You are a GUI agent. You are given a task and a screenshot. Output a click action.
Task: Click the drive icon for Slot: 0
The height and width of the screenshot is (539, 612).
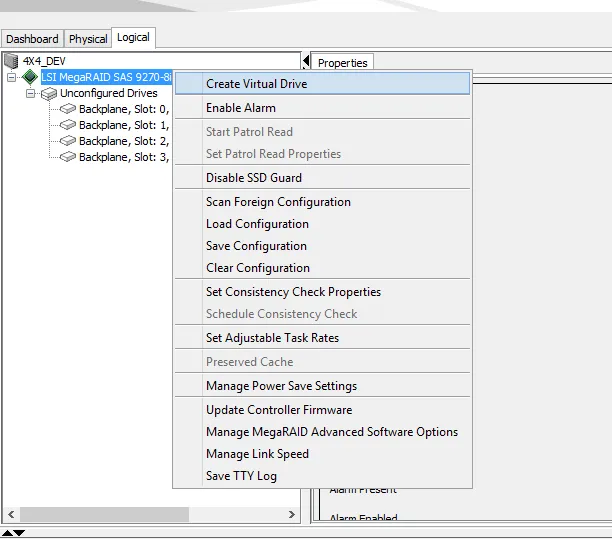pos(68,109)
